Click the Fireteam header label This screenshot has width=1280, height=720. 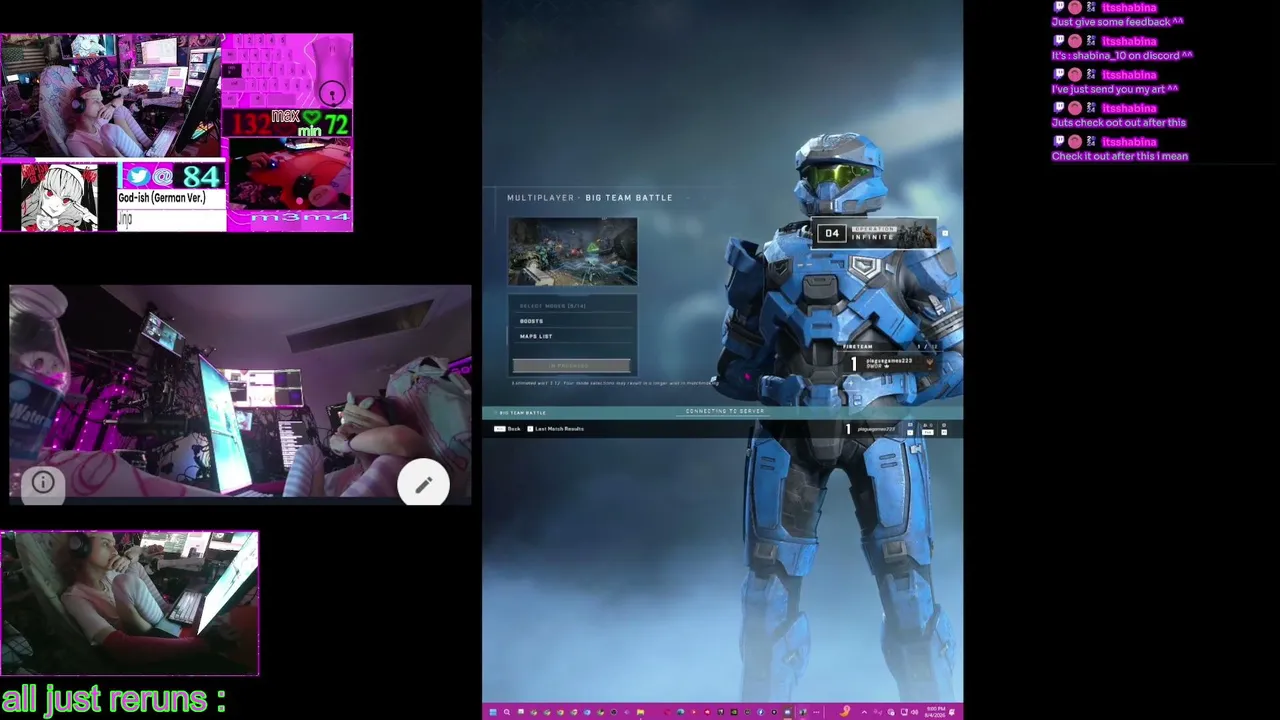pyautogui.click(x=857, y=347)
